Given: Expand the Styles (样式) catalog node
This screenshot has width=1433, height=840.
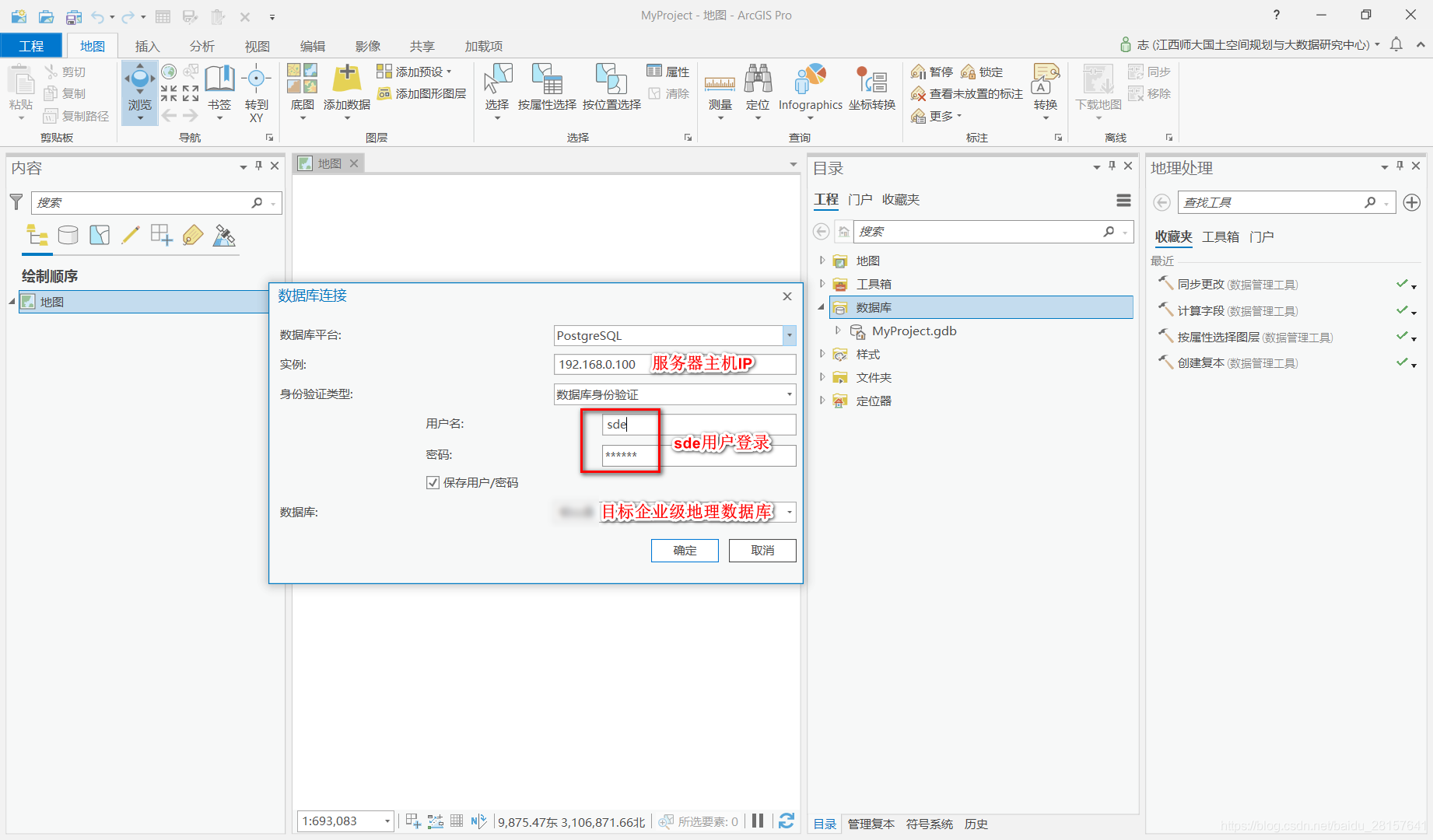Looking at the screenshot, I should 822,354.
